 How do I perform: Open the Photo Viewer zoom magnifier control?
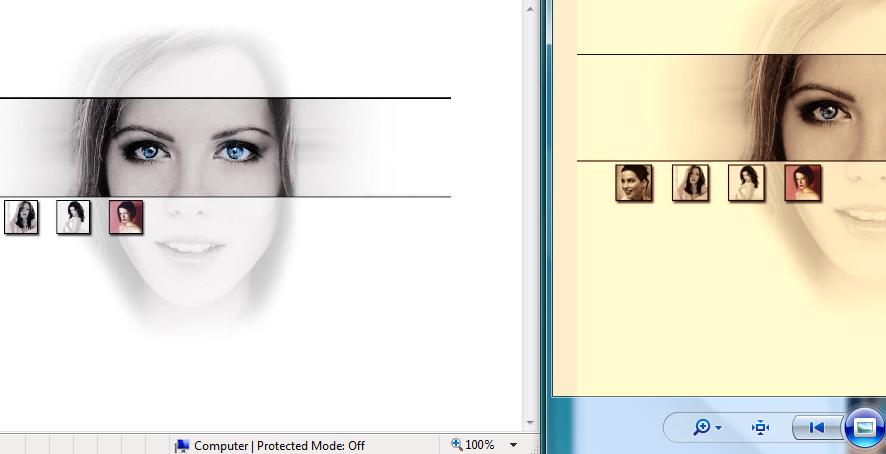click(x=707, y=427)
